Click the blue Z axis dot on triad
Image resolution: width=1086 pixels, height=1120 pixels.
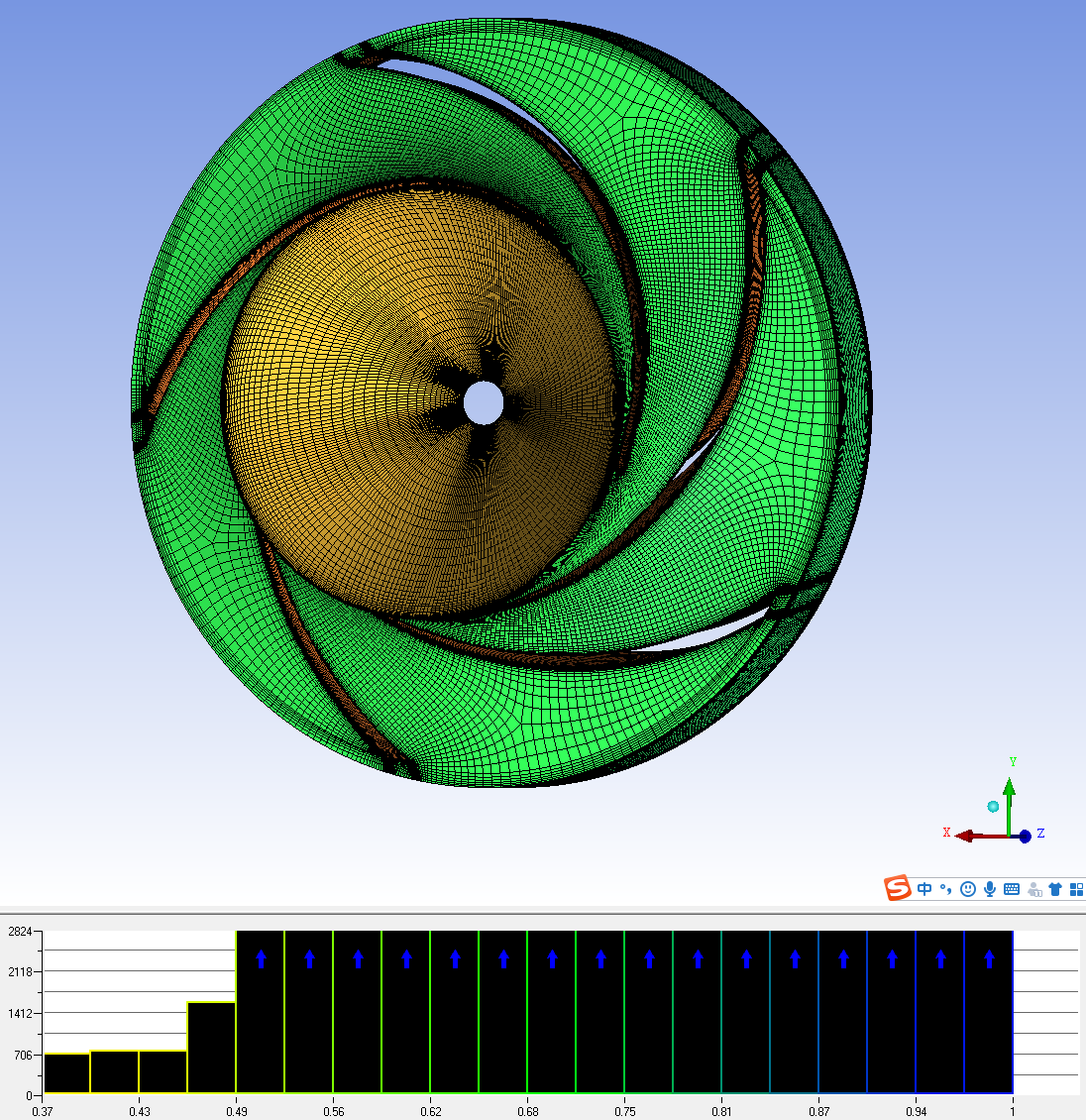1026,837
